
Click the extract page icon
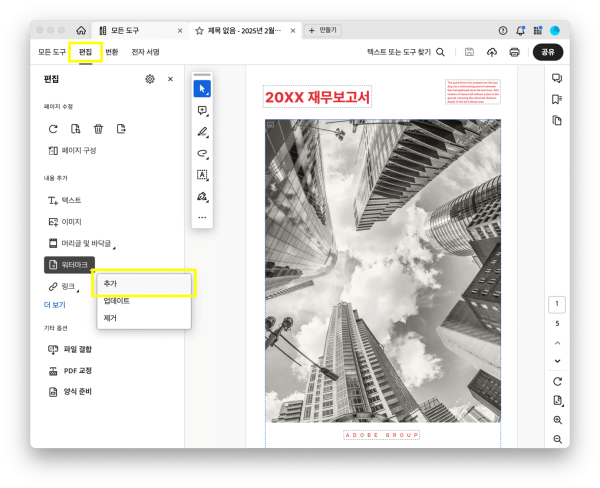(121, 129)
